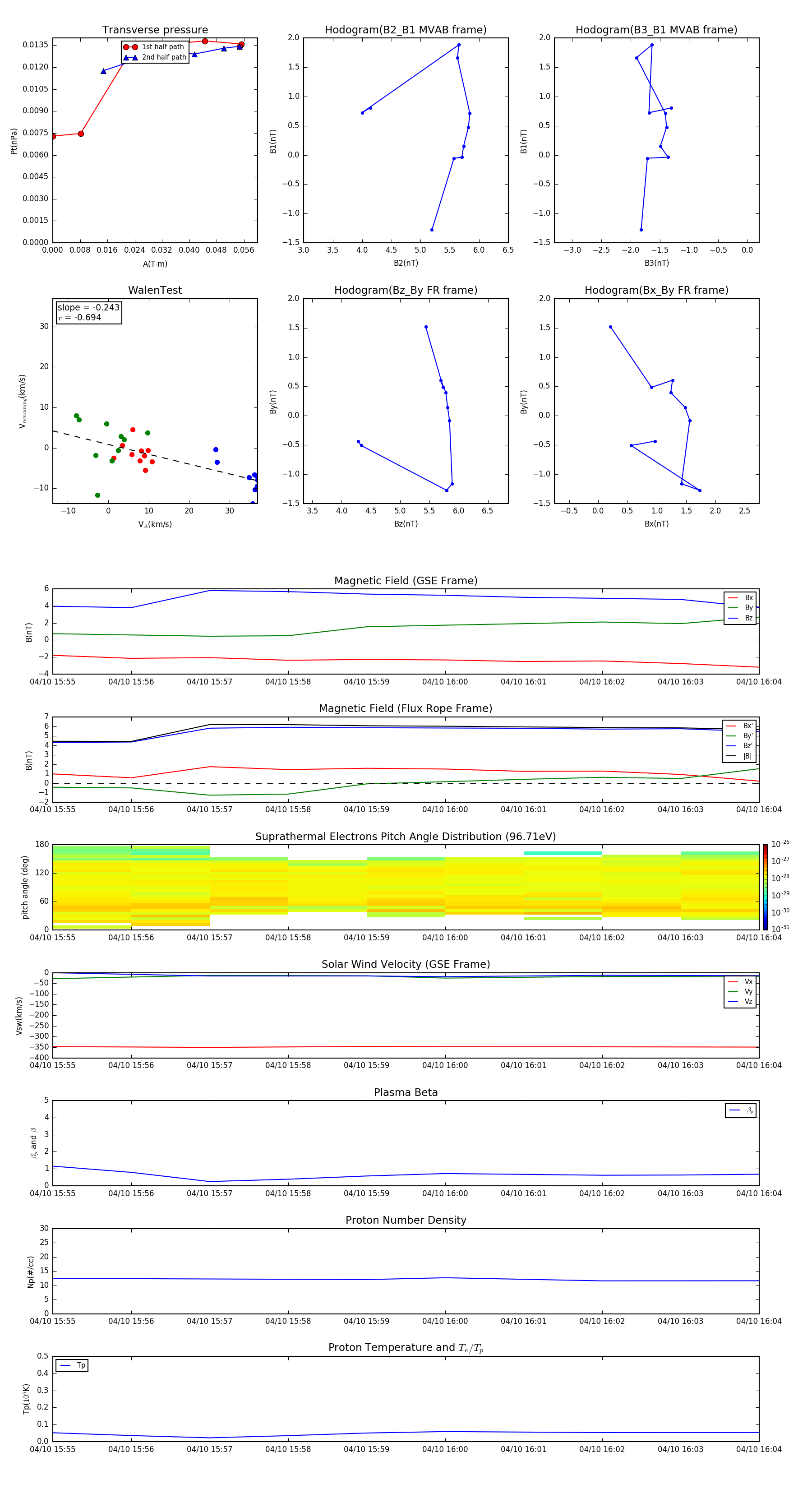
Task: Click the 'A(T·m)' x-axis label
Action: 155,264
